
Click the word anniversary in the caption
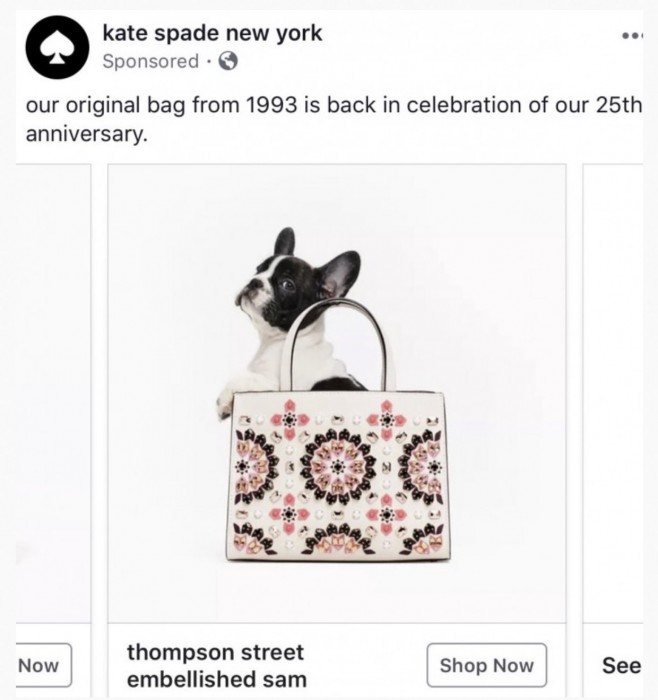(x=85, y=134)
